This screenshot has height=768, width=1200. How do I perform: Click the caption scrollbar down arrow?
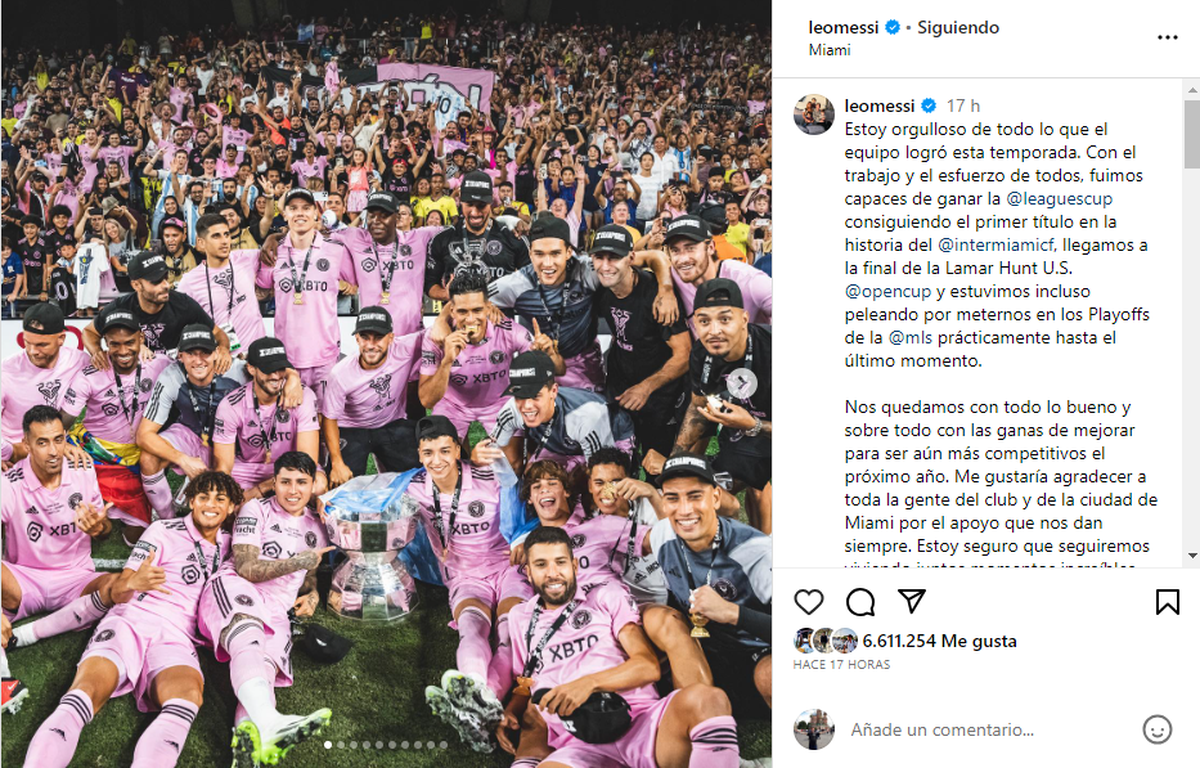click(1192, 555)
